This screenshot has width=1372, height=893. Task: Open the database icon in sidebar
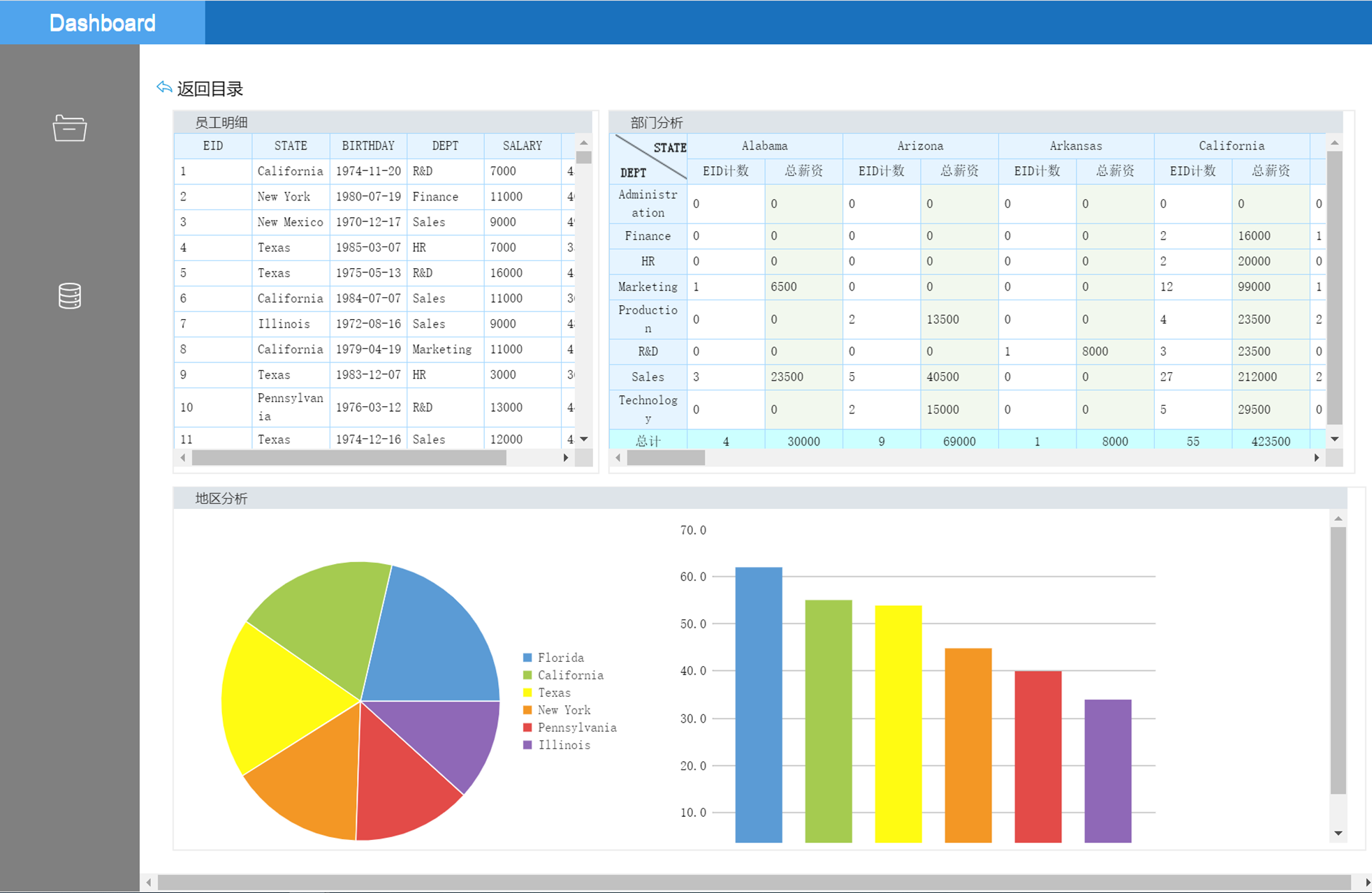[x=69, y=296]
